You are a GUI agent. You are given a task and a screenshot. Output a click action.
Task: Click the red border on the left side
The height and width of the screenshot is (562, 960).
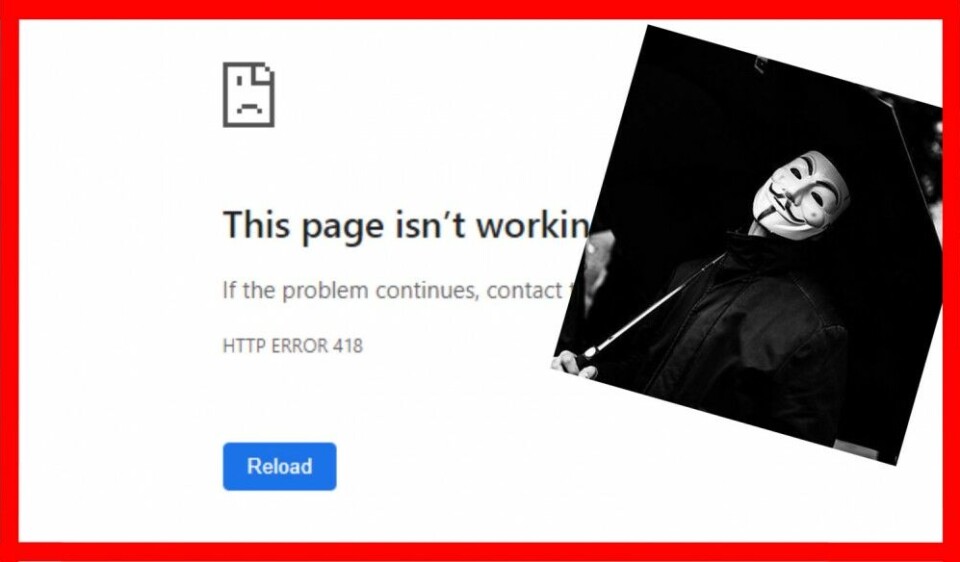(9, 281)
